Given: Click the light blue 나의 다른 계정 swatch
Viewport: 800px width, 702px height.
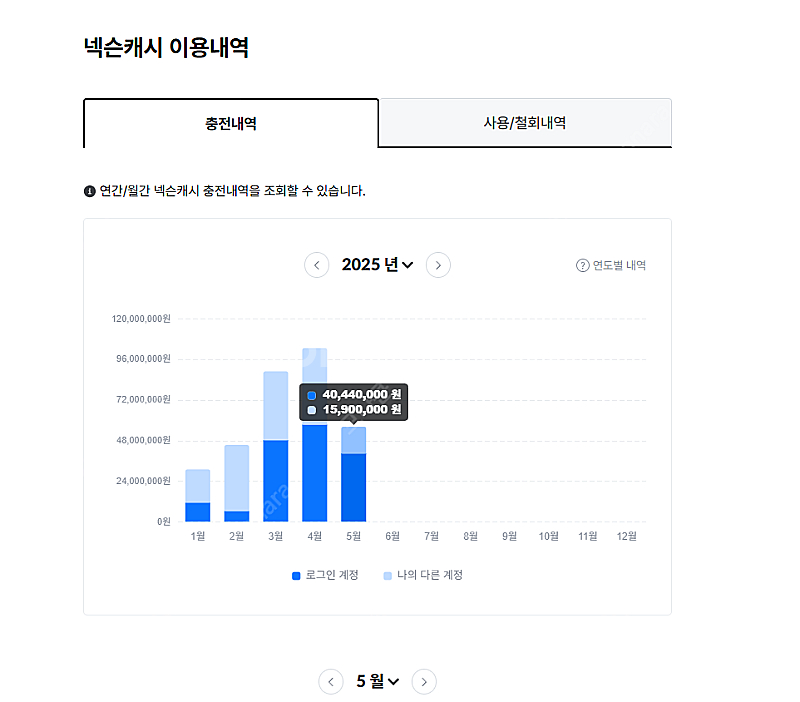Looking at the screenshot, I should tap(388, 576).
